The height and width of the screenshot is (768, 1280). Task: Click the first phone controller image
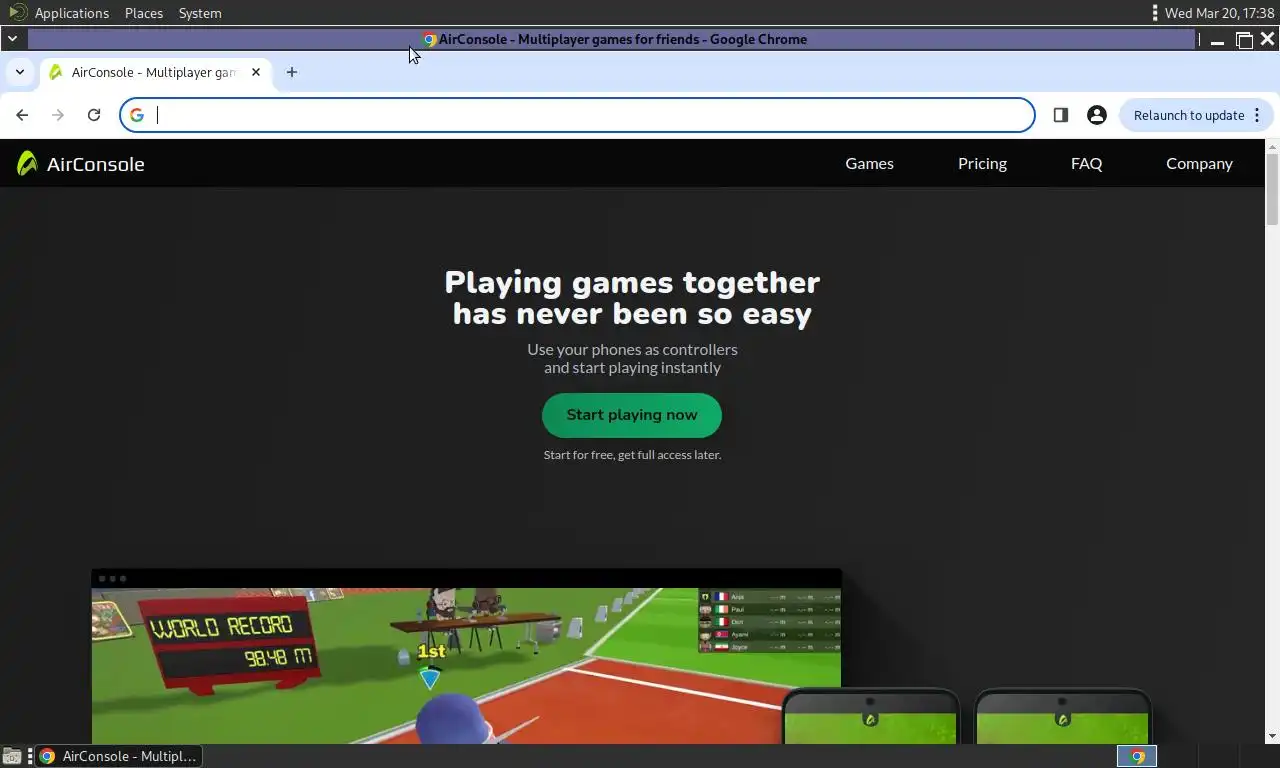(x=870, y=716)
